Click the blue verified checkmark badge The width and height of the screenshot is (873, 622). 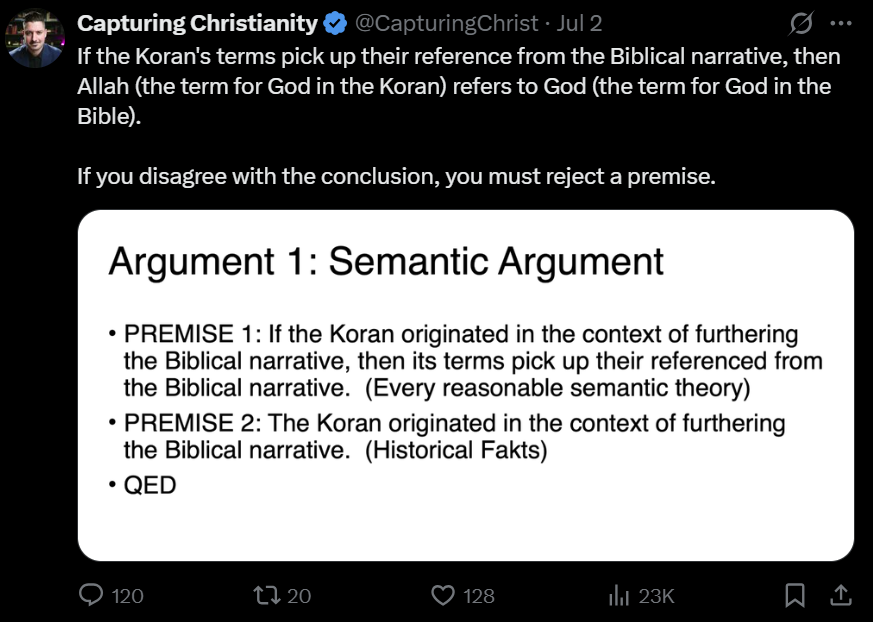coord(335,23)
